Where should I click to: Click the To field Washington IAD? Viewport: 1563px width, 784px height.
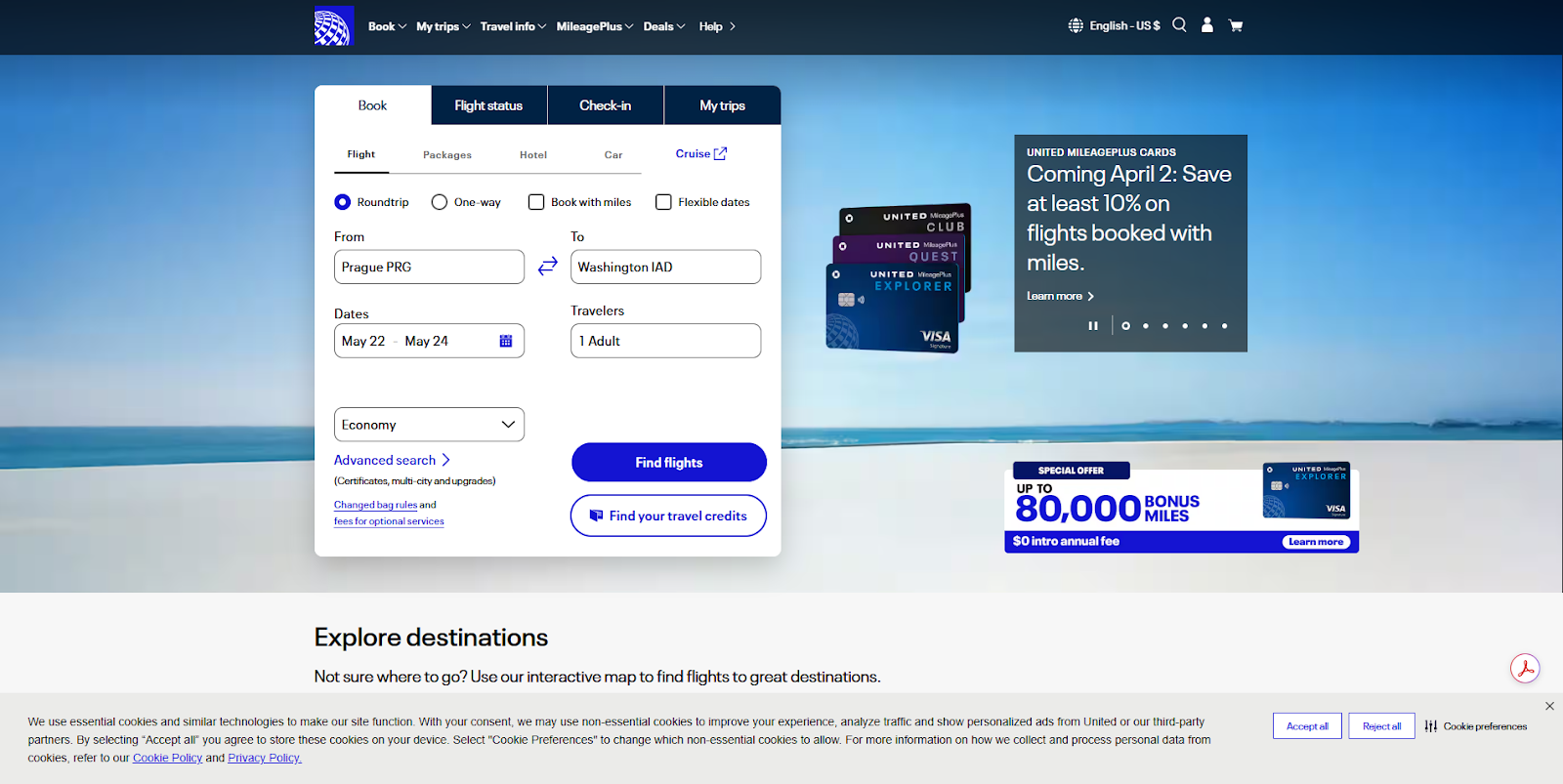(665, 267)
